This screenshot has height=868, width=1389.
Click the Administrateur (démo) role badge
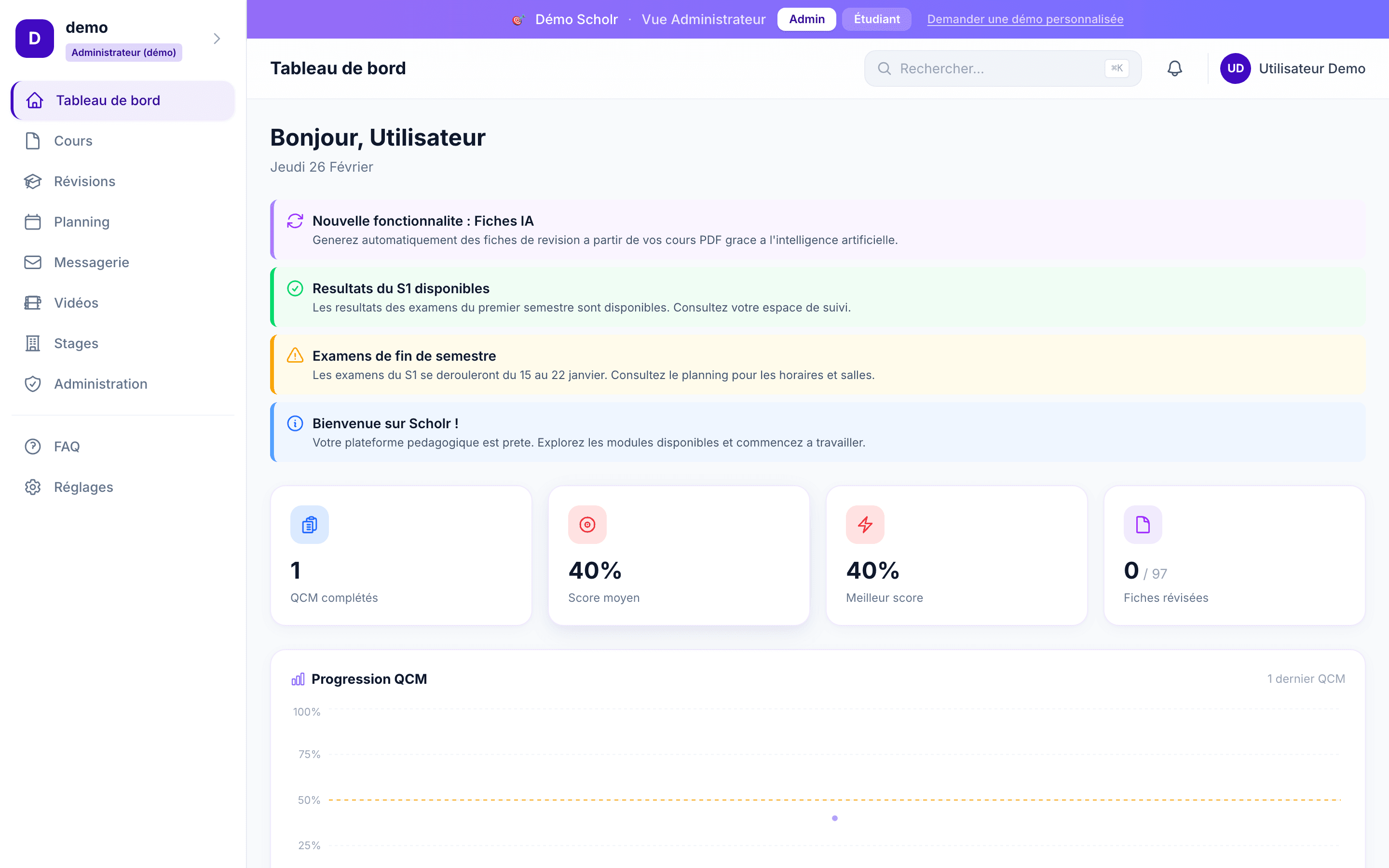click(124, 52)
